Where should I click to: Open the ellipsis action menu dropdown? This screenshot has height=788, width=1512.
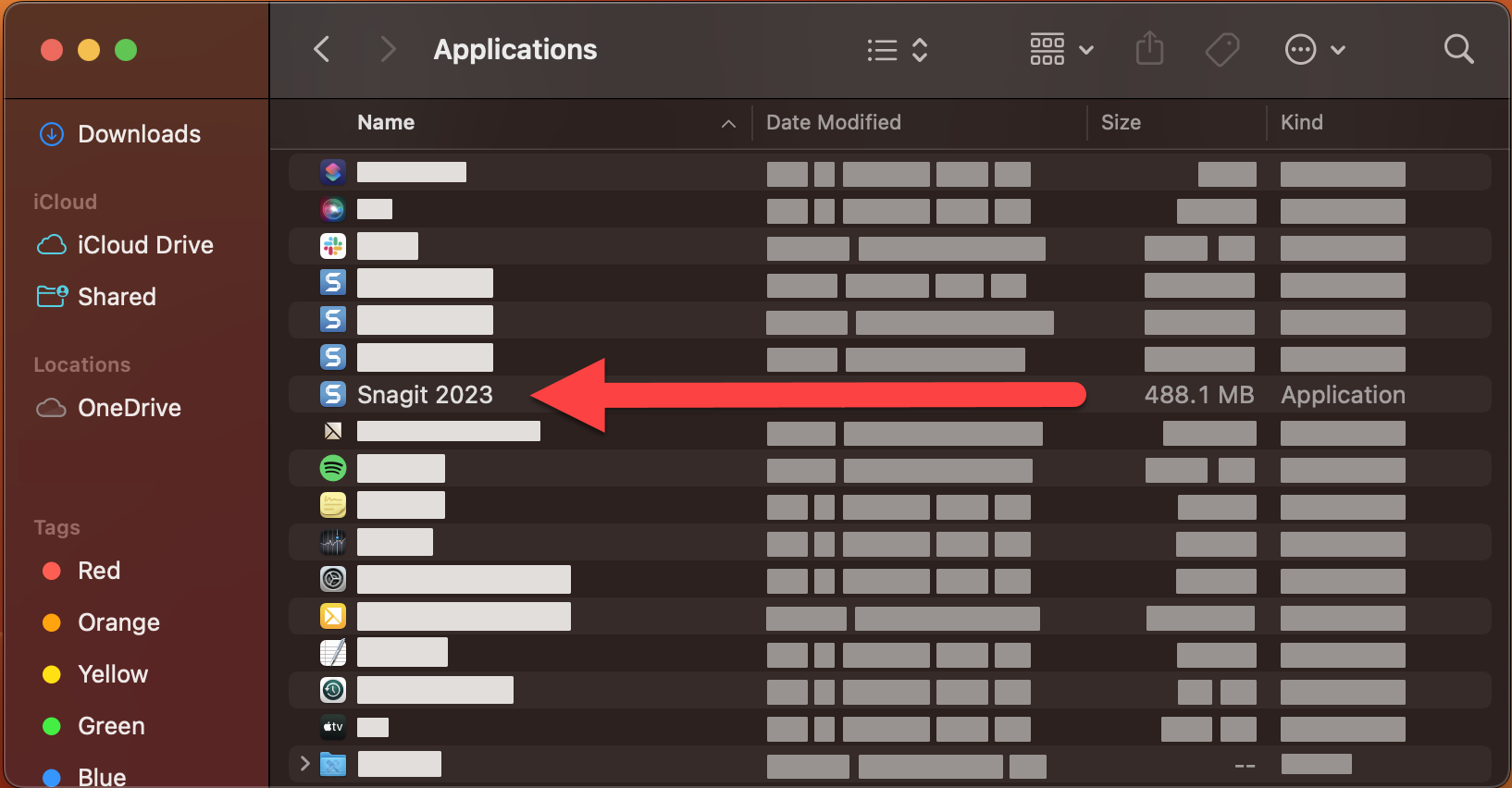pyautogui.click(x=1314, y=49)
